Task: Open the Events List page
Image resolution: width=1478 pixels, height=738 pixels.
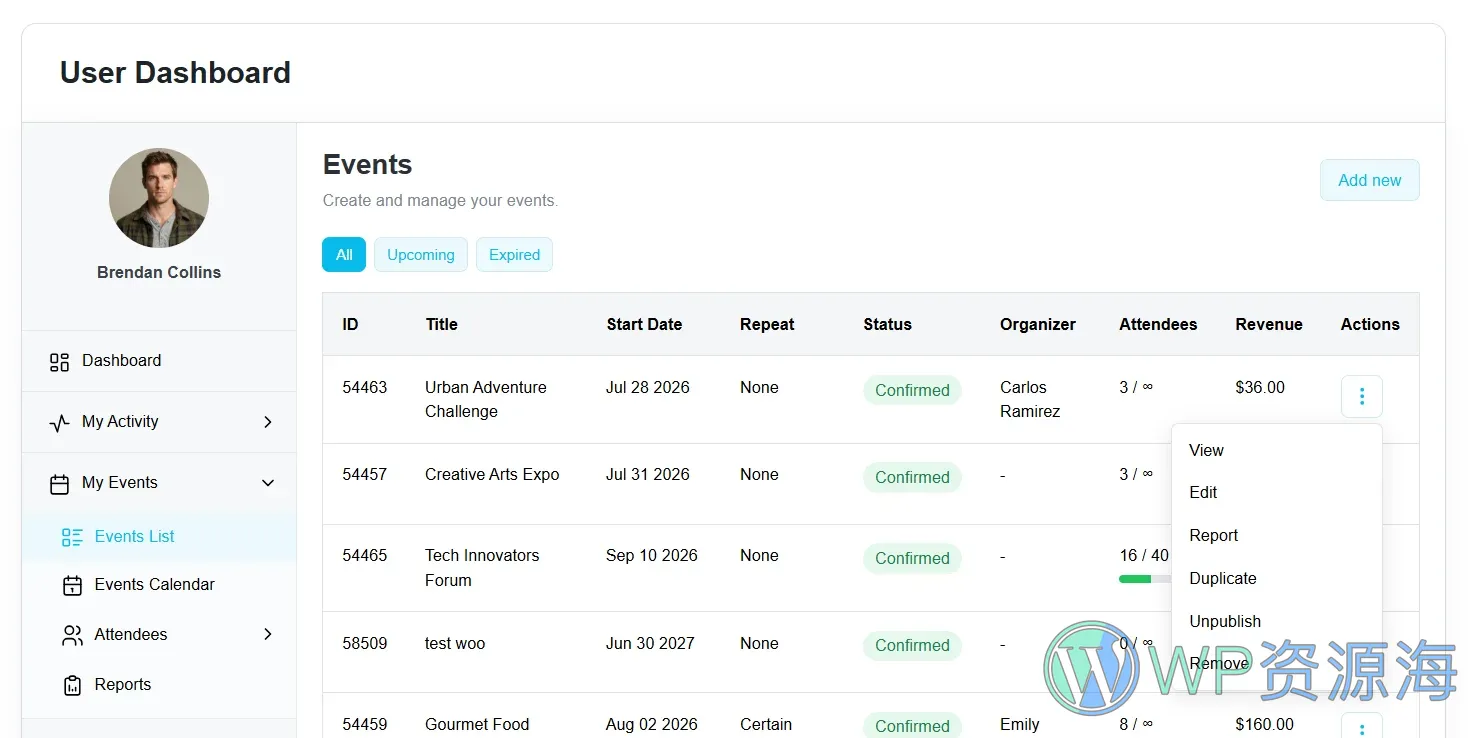Action: coord(159,537)
